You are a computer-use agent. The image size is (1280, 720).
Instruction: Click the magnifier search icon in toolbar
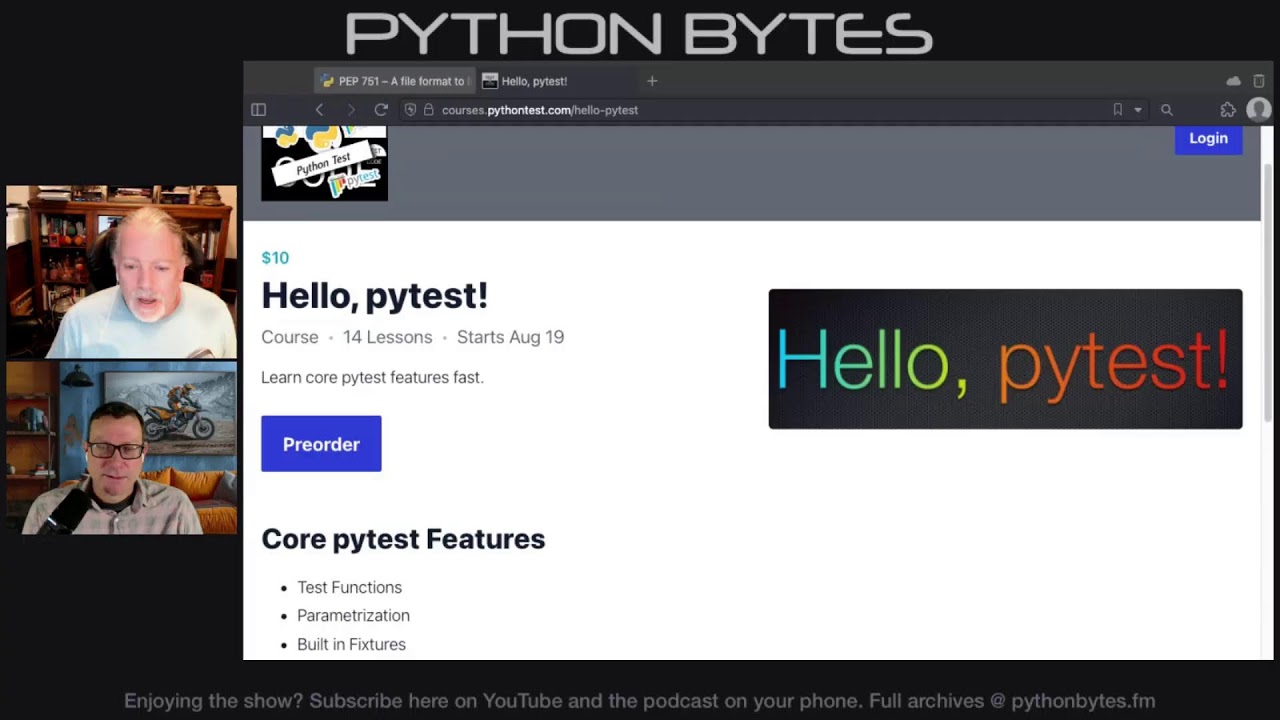[x=1167, y=110]
